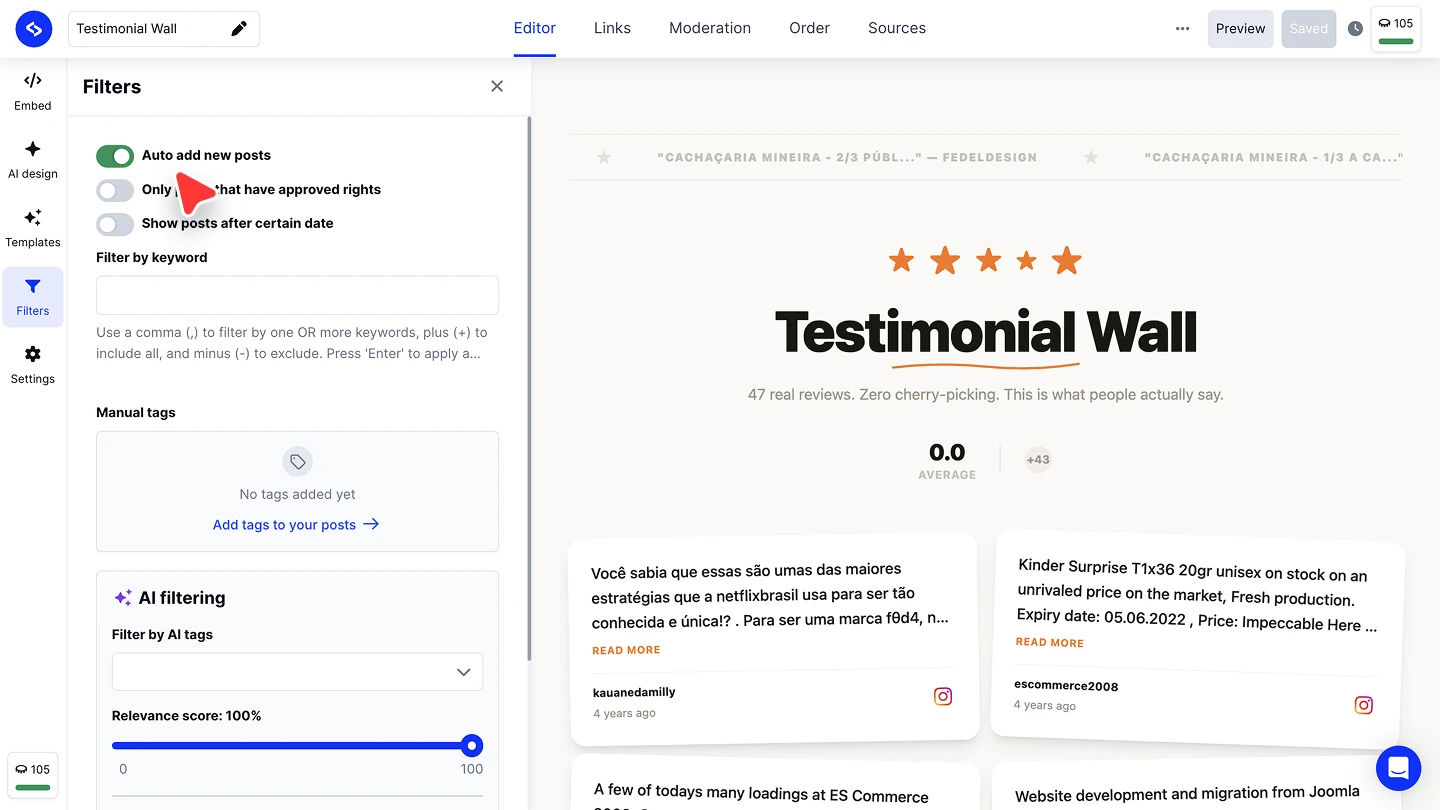Open the Templates panel

[x=33, y=228]
